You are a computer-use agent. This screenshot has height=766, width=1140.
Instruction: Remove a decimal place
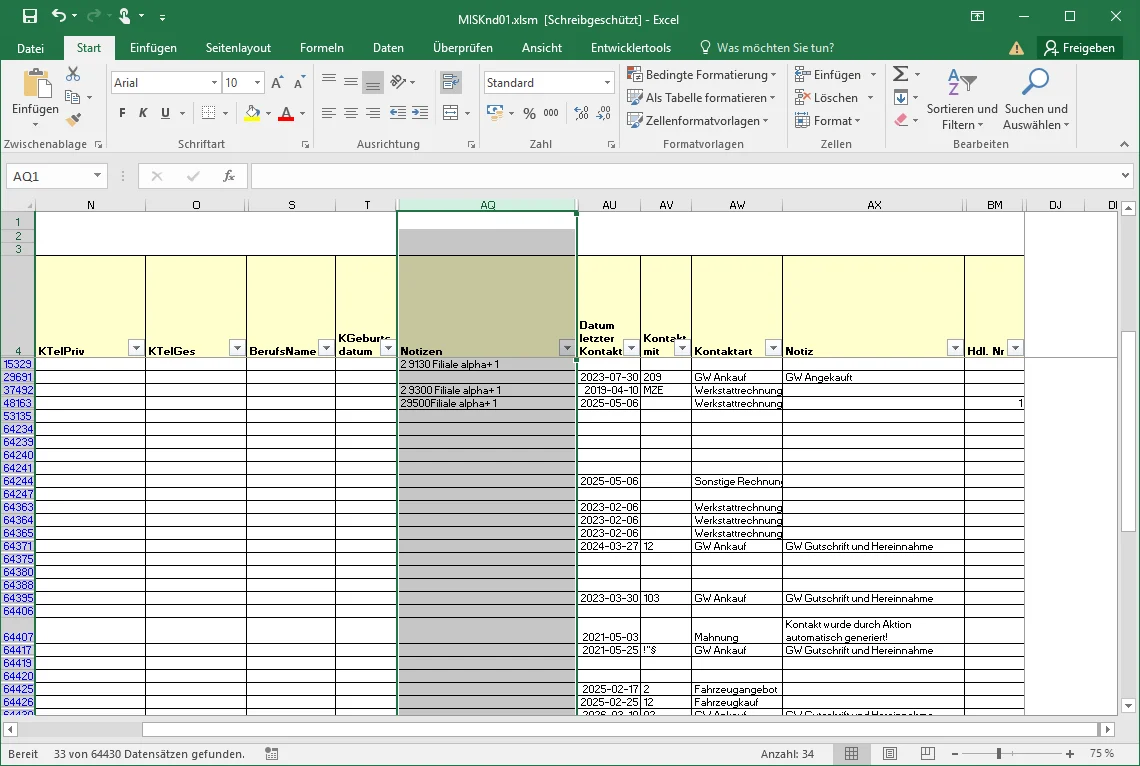[x=603, y=113]
